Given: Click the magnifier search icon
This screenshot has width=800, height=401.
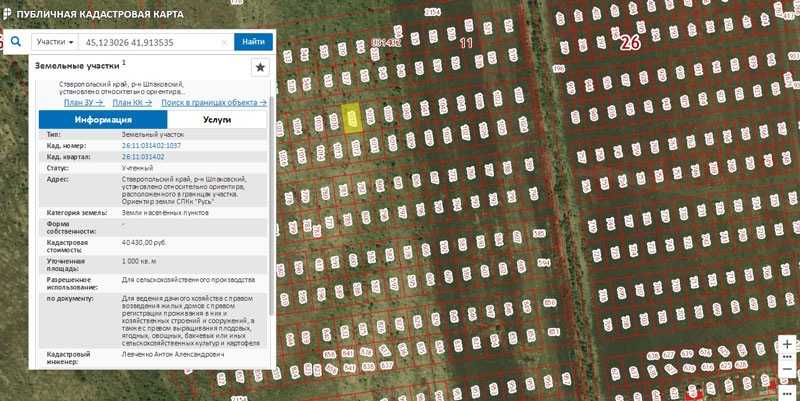Looking at the screenshot, I should [15, 42].
